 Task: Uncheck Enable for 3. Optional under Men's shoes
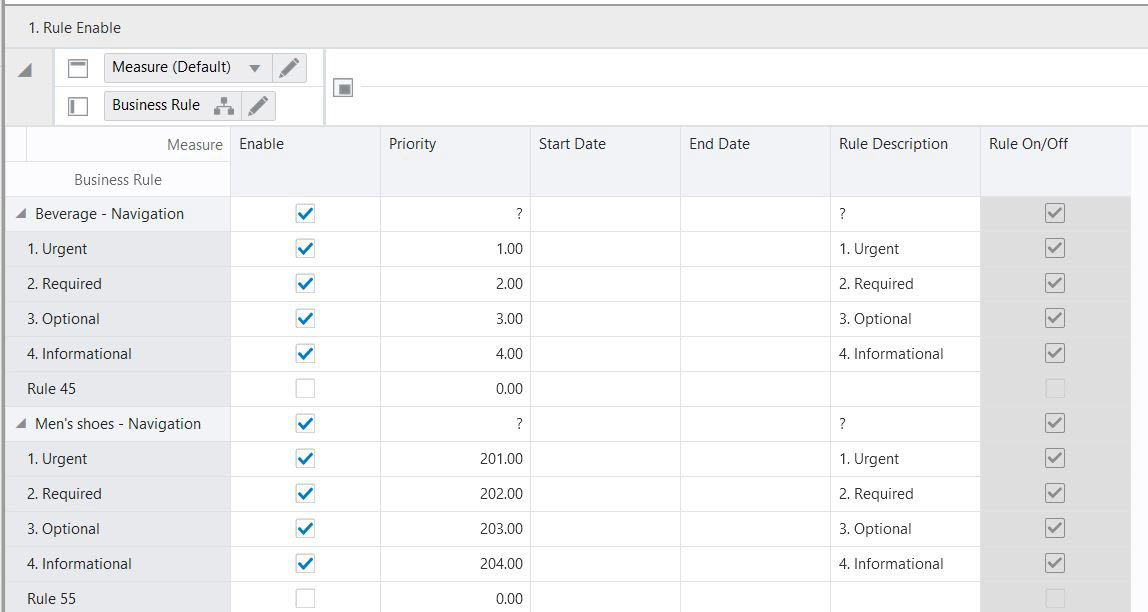[x=307, y=528]
